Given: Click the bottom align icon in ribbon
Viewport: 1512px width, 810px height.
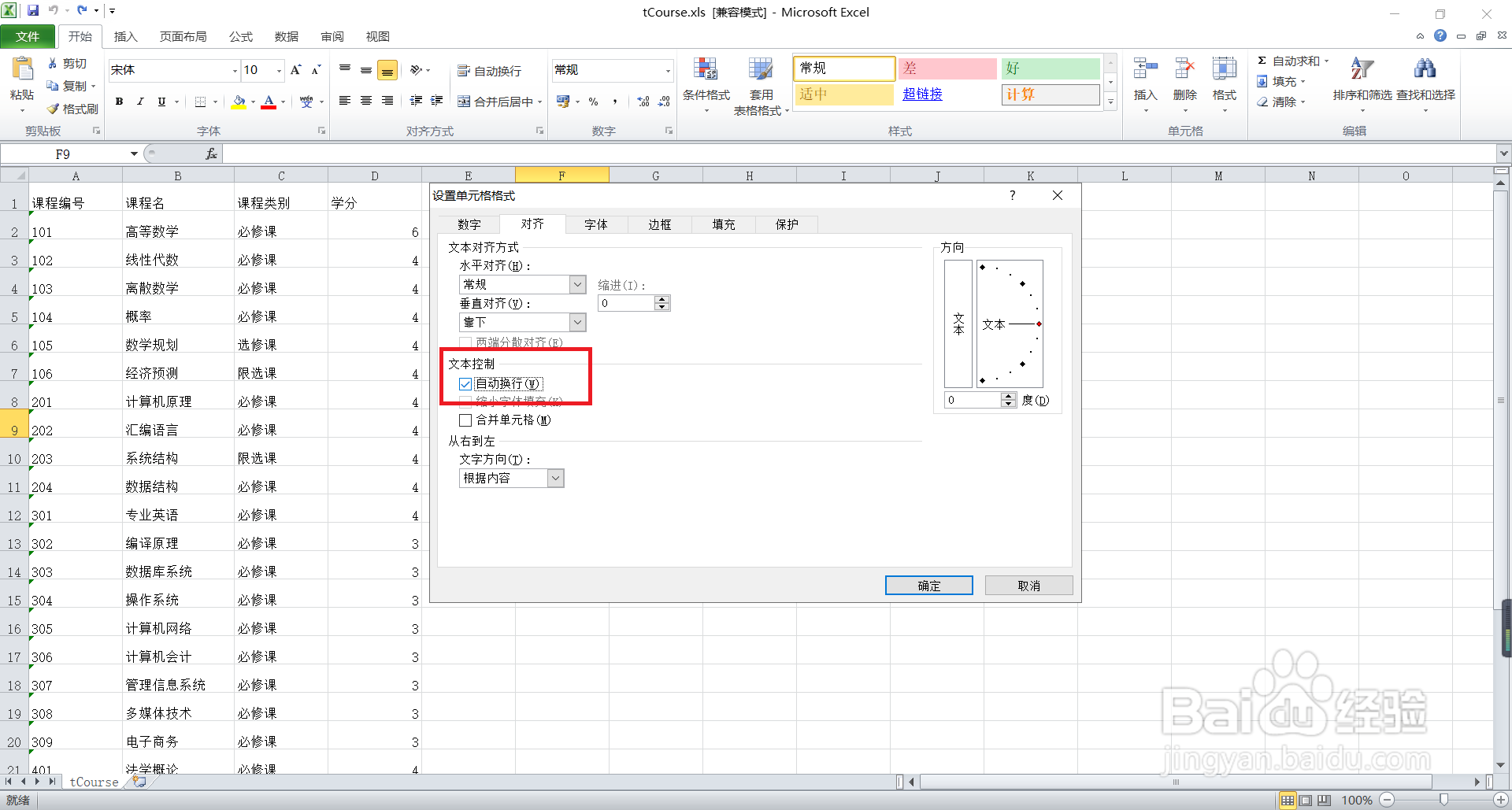Looking at the screenshot, I should (x=387, y=70).
